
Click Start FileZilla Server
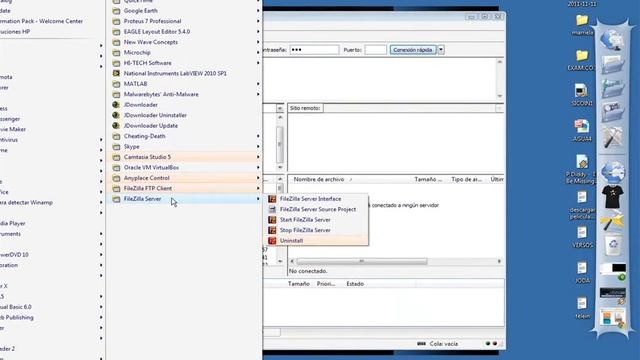tap(305, 220)
